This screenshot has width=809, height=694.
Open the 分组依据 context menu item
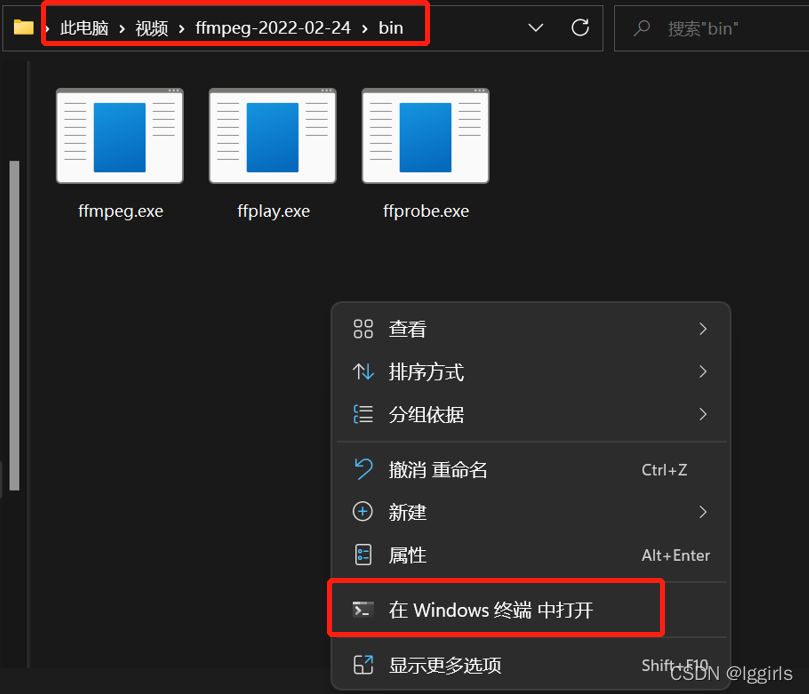tap(531, 414)
